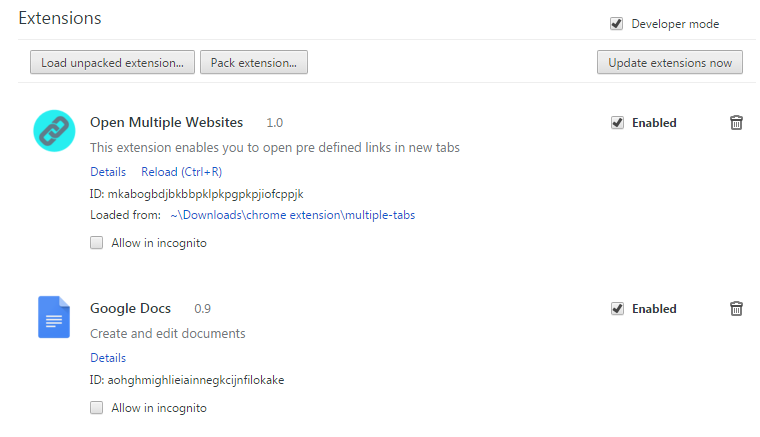
Task: Click the Open Multiple Websites chain-link icon
Action: tap(54, 131)
